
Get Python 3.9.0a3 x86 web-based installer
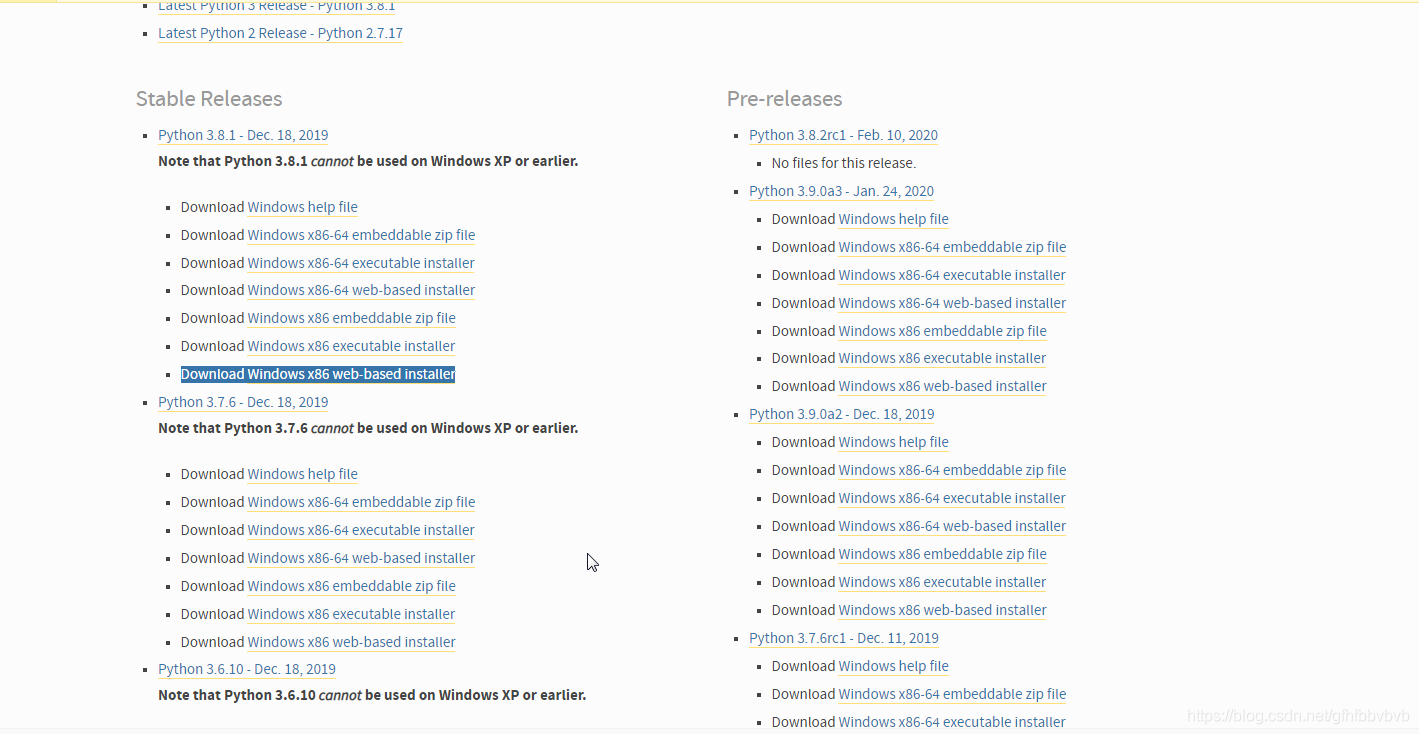[x=942, y=386]
